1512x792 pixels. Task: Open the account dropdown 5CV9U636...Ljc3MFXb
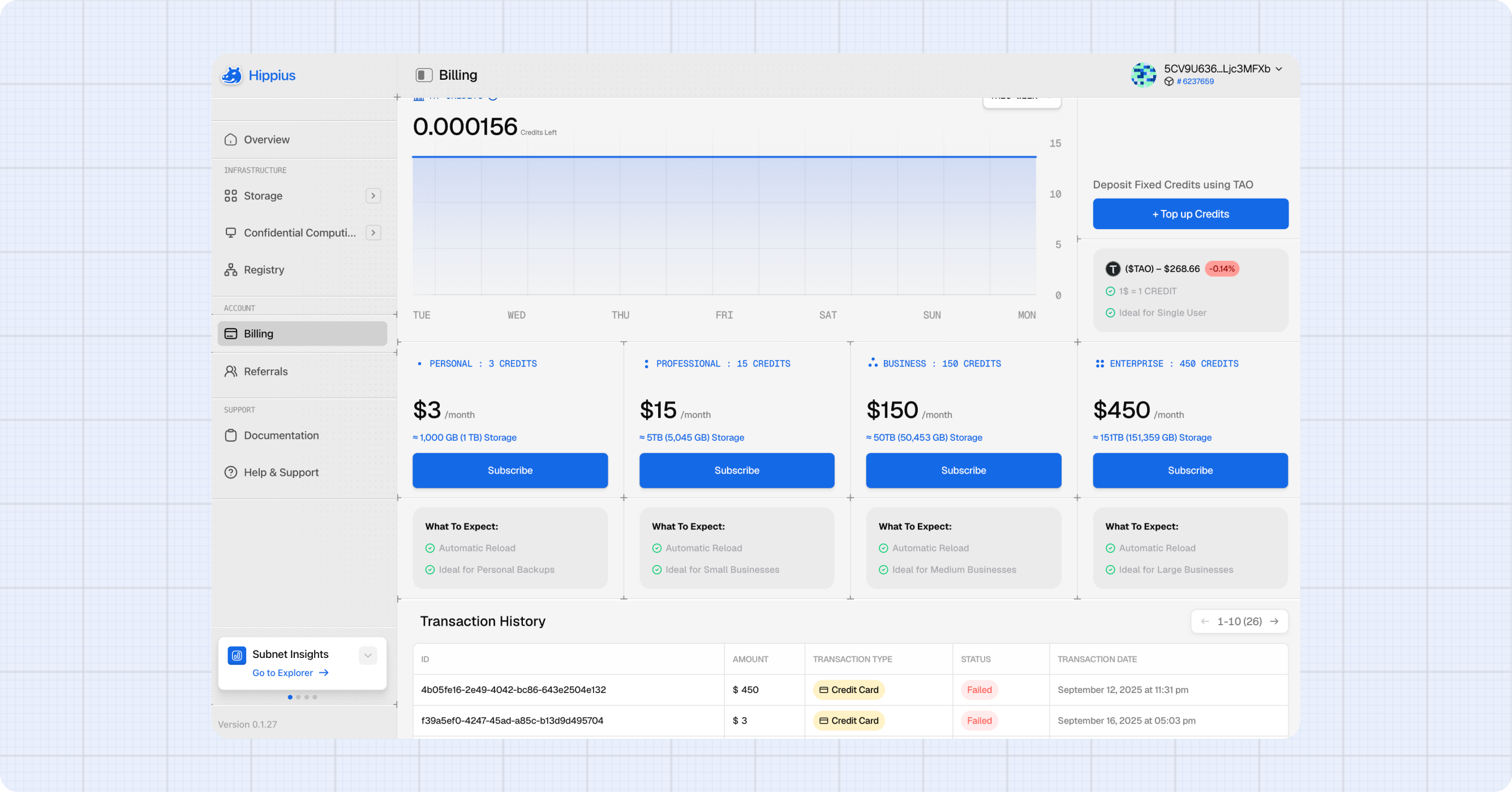[1223, 68]
